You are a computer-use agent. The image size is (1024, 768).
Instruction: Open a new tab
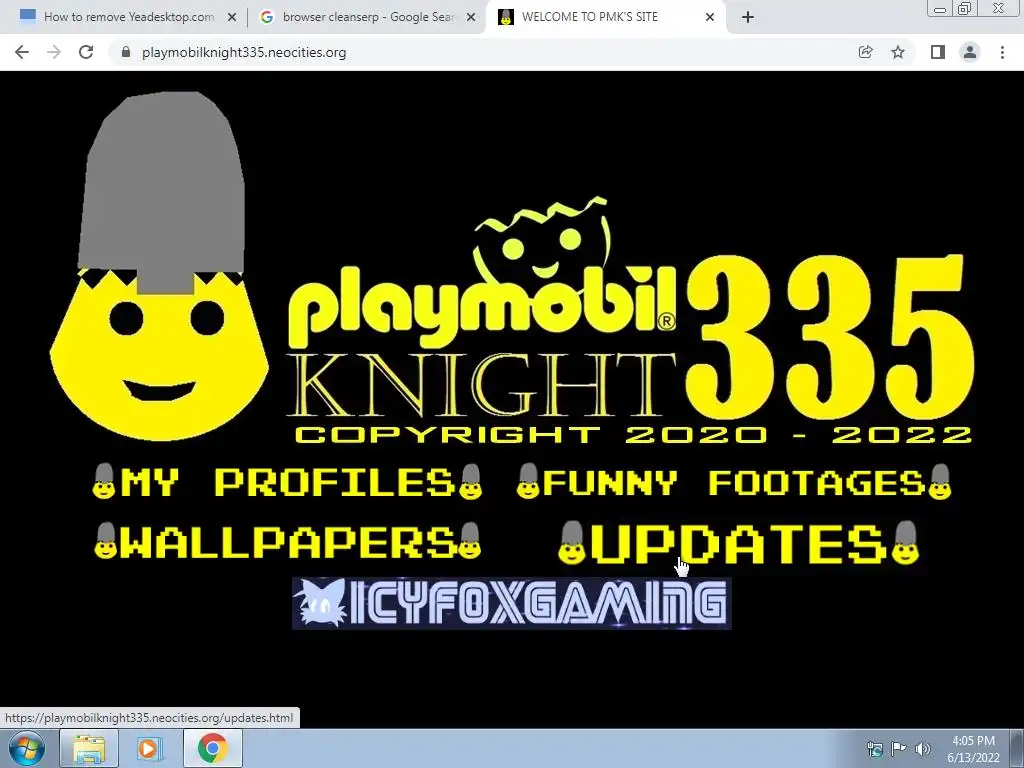(748, 18)
